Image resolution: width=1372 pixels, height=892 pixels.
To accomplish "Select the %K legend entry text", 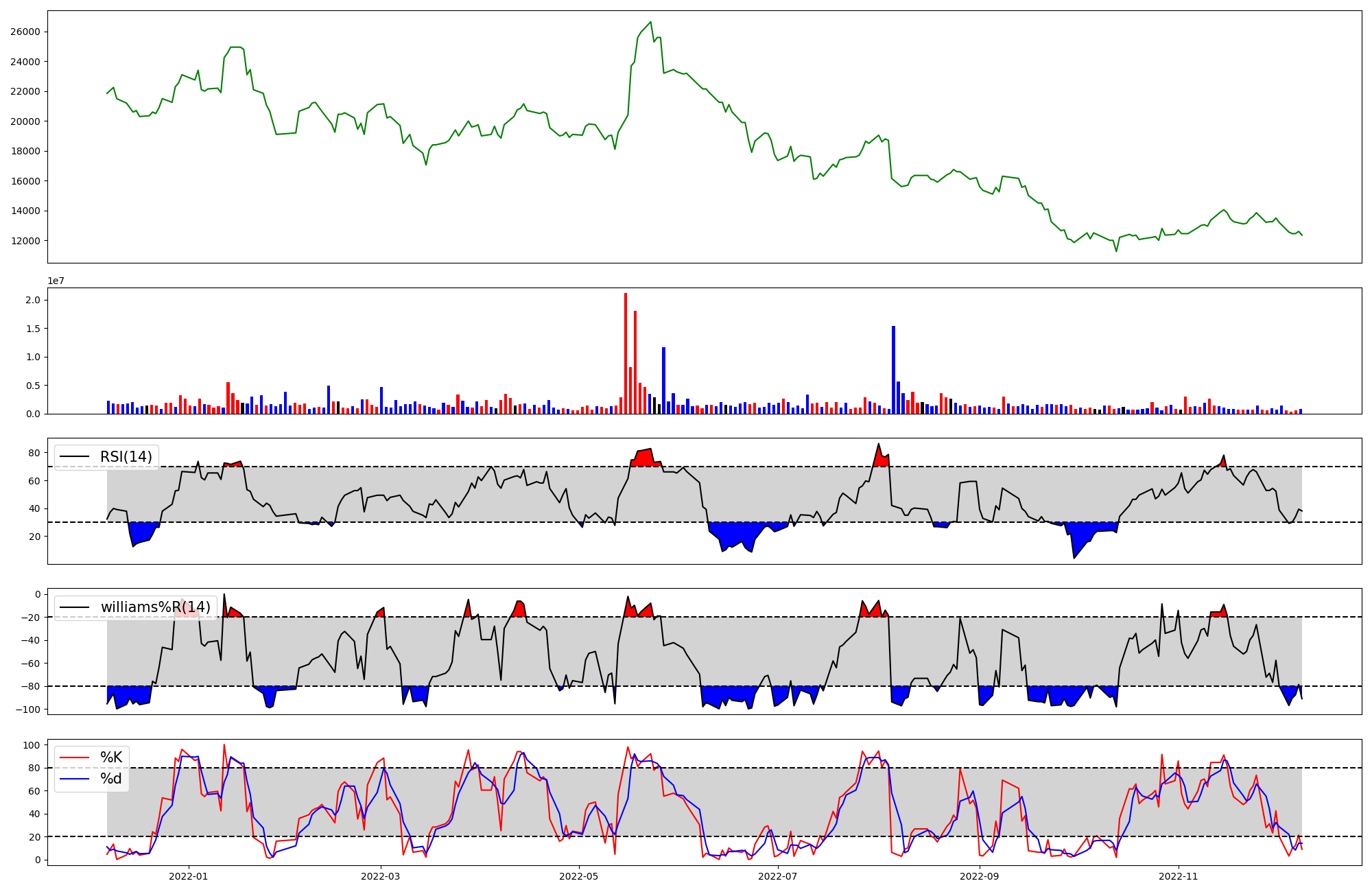I will pos(111,758).
